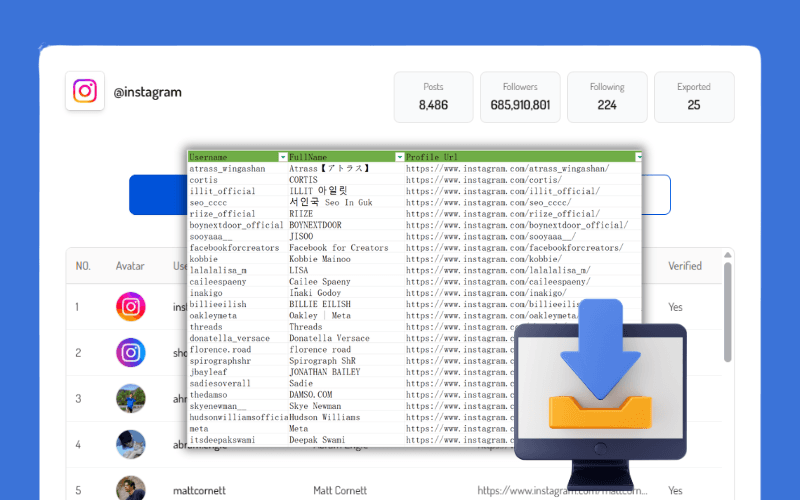Open the FullName column filter dropdown
This screenshot has height=500, width=800.
(x=399, y=157)
